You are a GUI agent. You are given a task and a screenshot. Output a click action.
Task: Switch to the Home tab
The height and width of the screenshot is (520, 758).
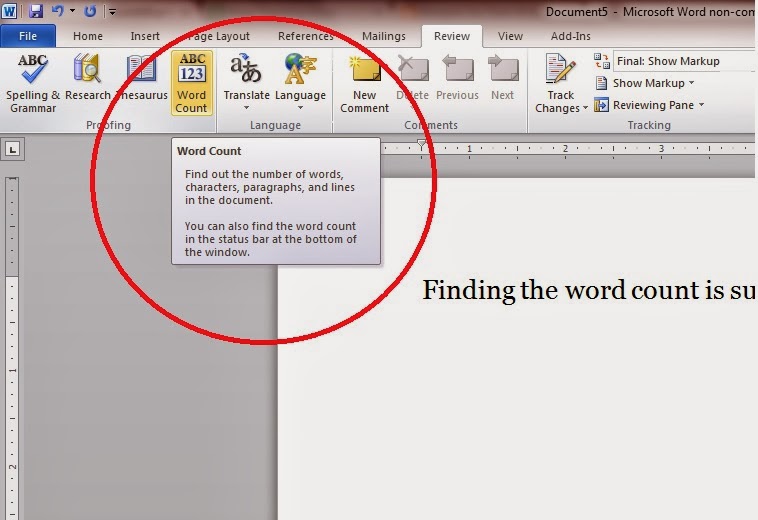click(88, 36)
